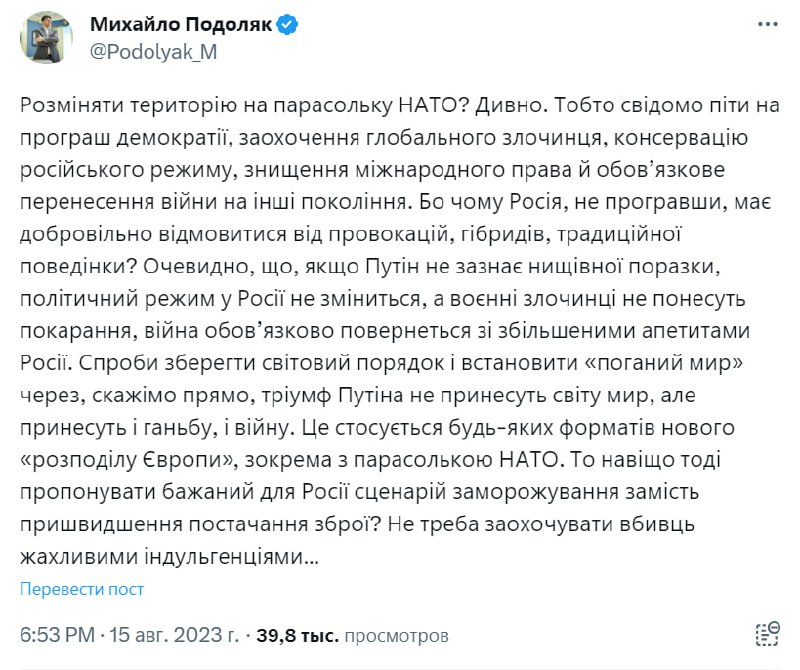This screenshot has height=670, width=800.
Task: Click the blue verified checkmark badge
Action: tap(287, 26)
